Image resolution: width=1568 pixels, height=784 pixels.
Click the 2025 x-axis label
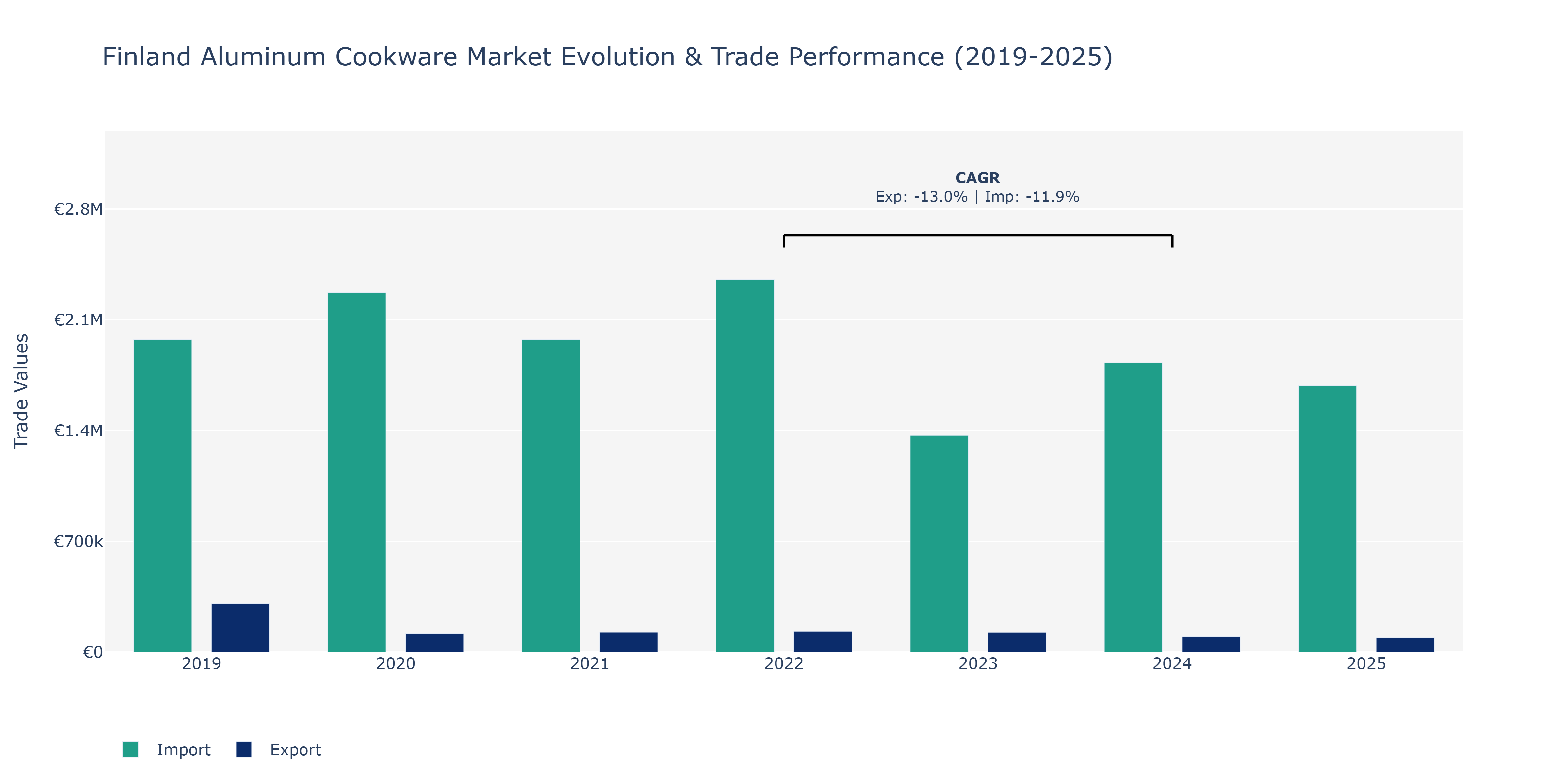1366,663
